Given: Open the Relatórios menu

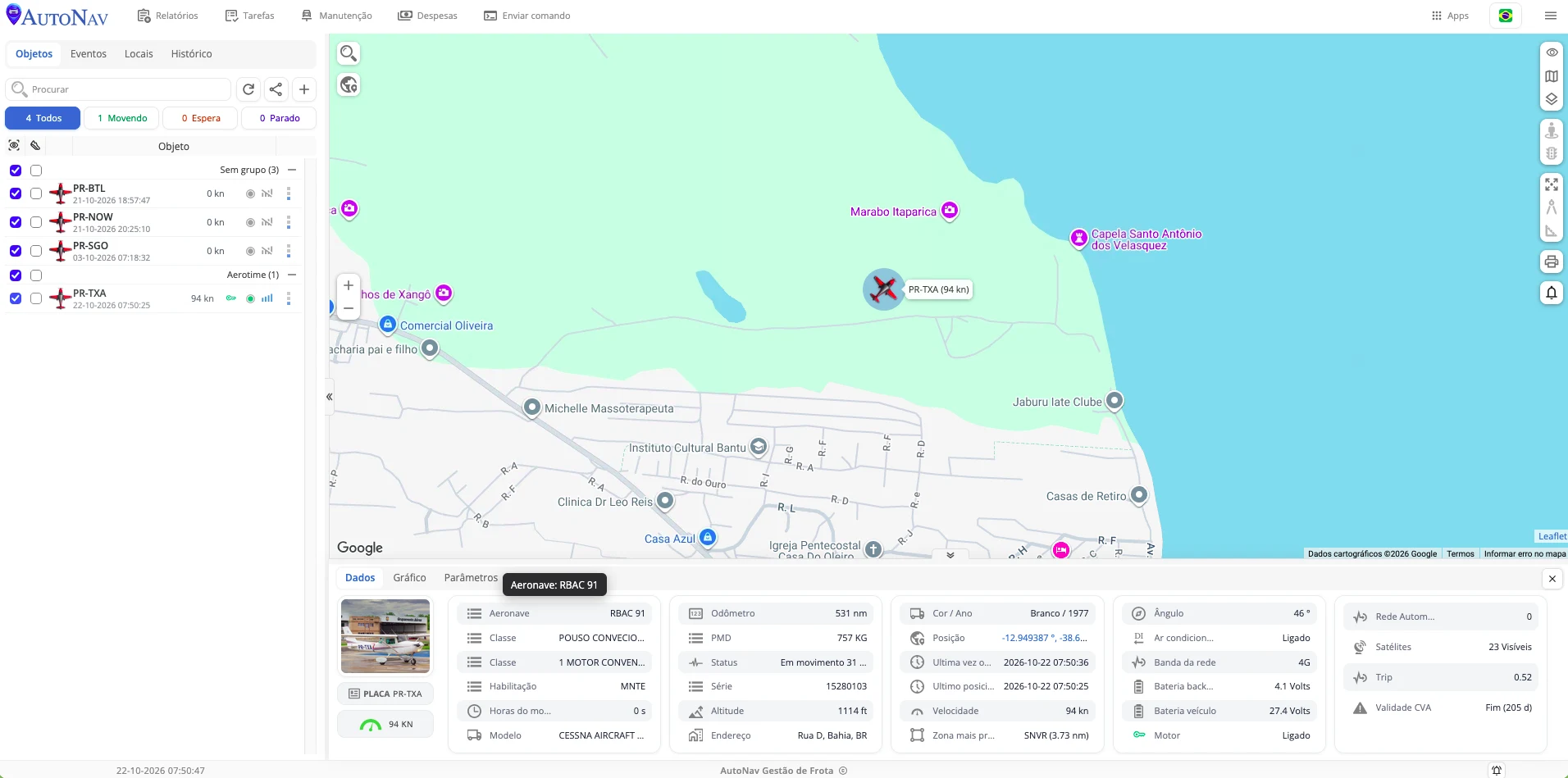Looking at the screenshot, I should click(x=168, y=16).
